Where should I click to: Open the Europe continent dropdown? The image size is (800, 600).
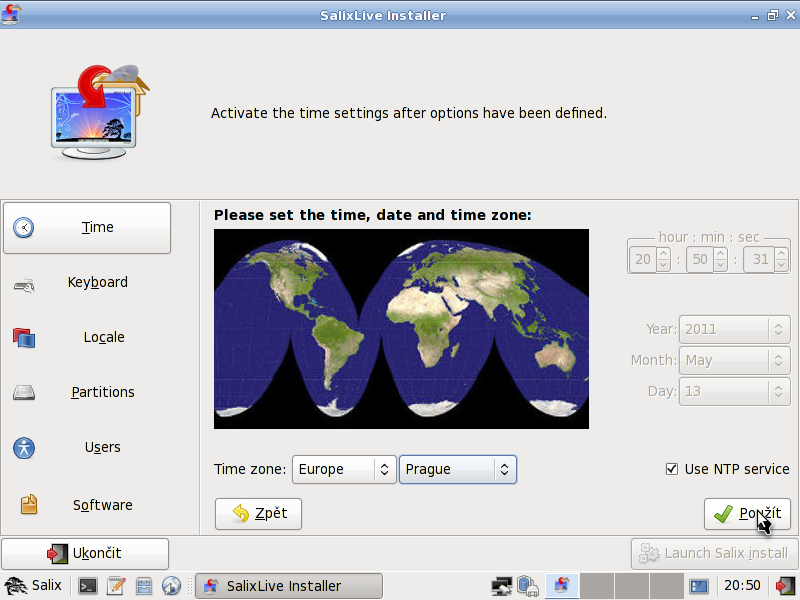(344, 469)
